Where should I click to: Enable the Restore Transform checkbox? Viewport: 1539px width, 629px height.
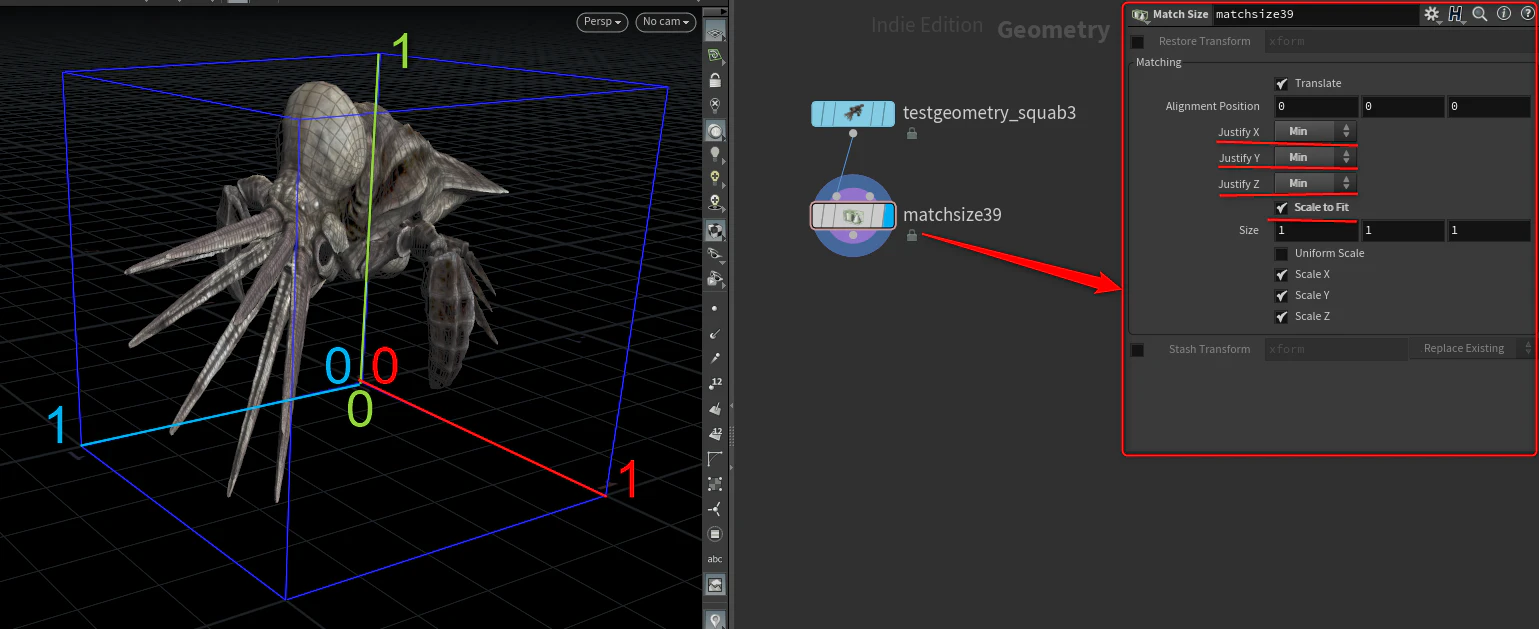pyautogui.click(x=1138, y=42)
